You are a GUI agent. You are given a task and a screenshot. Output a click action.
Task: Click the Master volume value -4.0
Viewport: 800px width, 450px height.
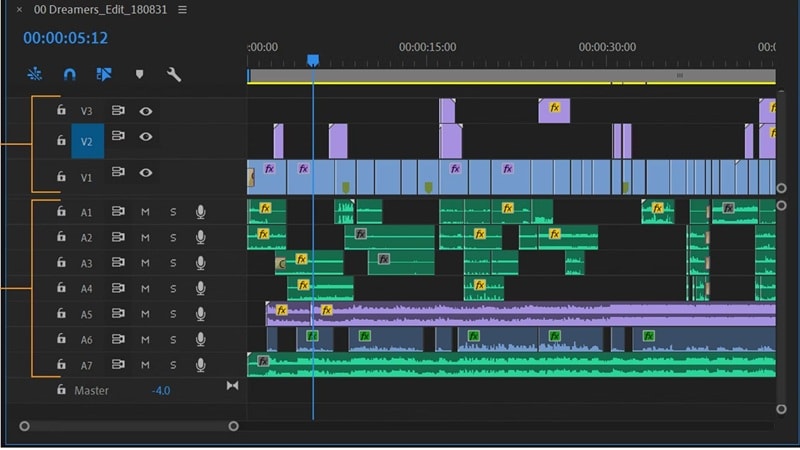click(161, 391)
